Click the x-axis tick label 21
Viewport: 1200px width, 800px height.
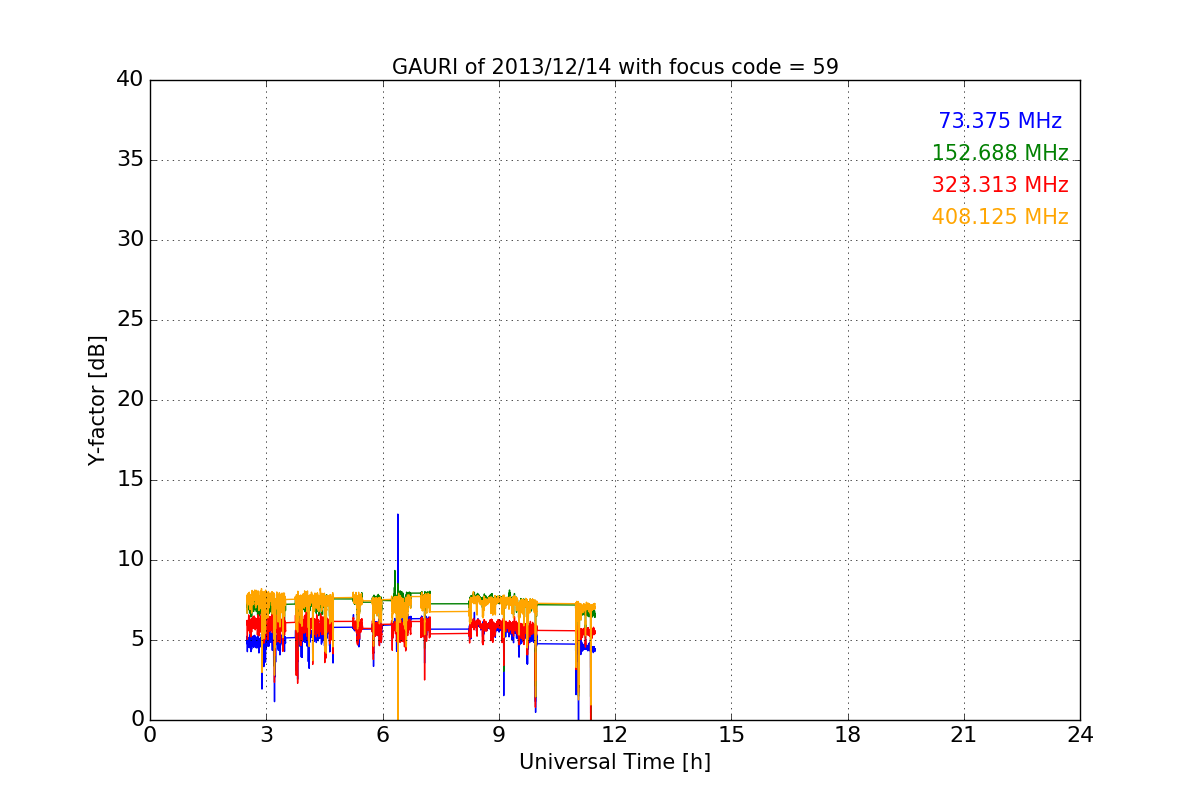pyautogui.click(x=964, y=735)
